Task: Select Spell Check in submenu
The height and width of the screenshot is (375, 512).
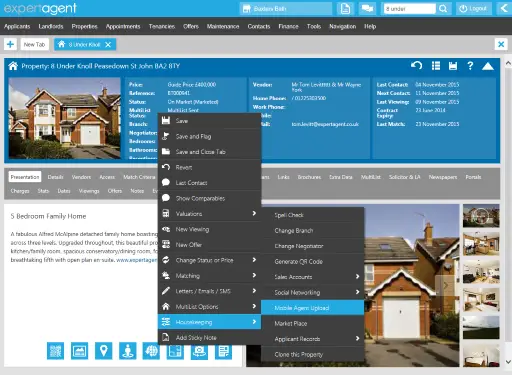Action: [x=312, y=215]
